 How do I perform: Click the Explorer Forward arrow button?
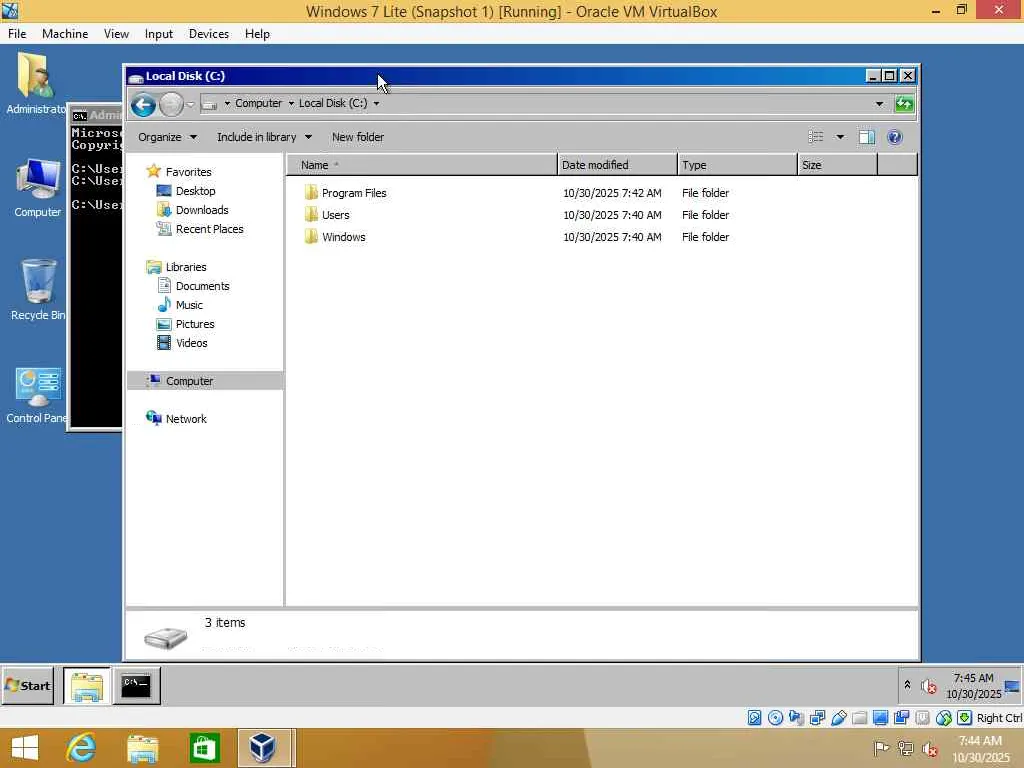(x=171, y=104)
